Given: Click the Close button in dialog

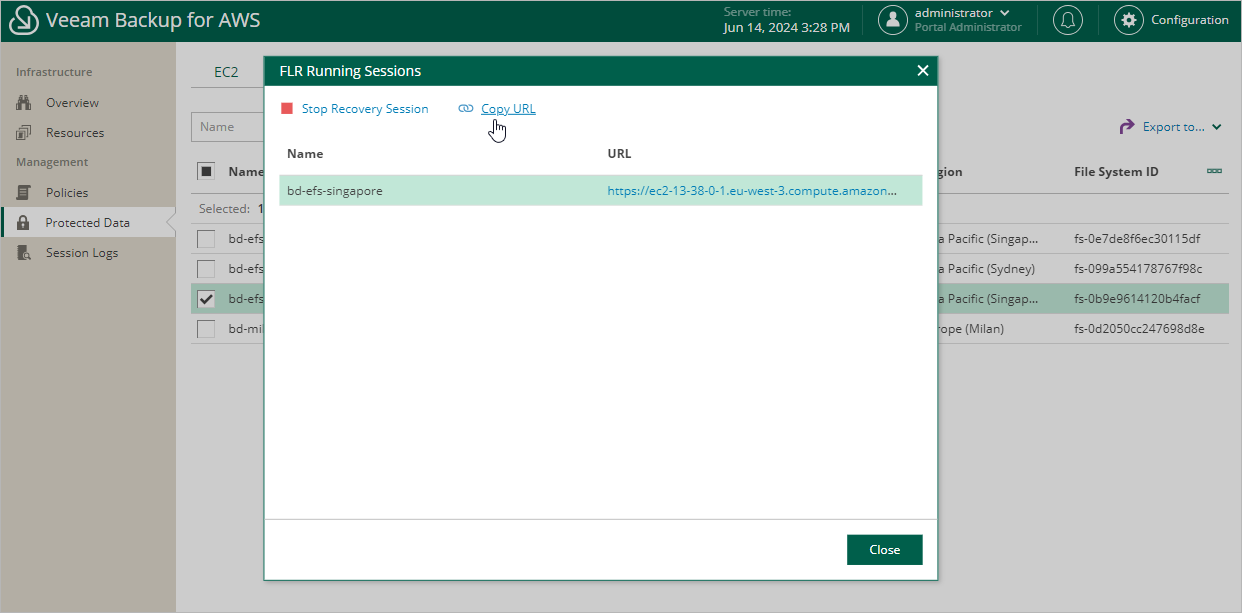Looking at the screenshot, I should point(884,550).
